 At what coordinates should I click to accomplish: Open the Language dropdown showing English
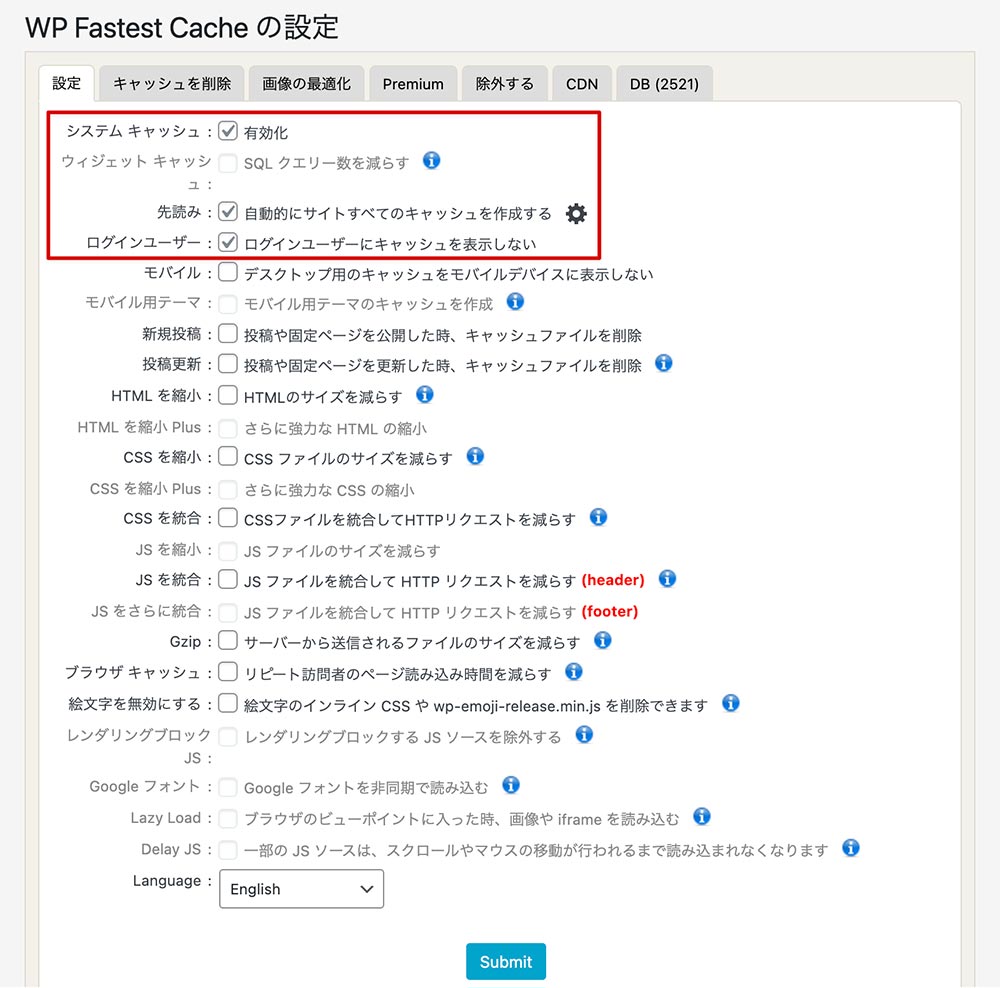[301, 889]
